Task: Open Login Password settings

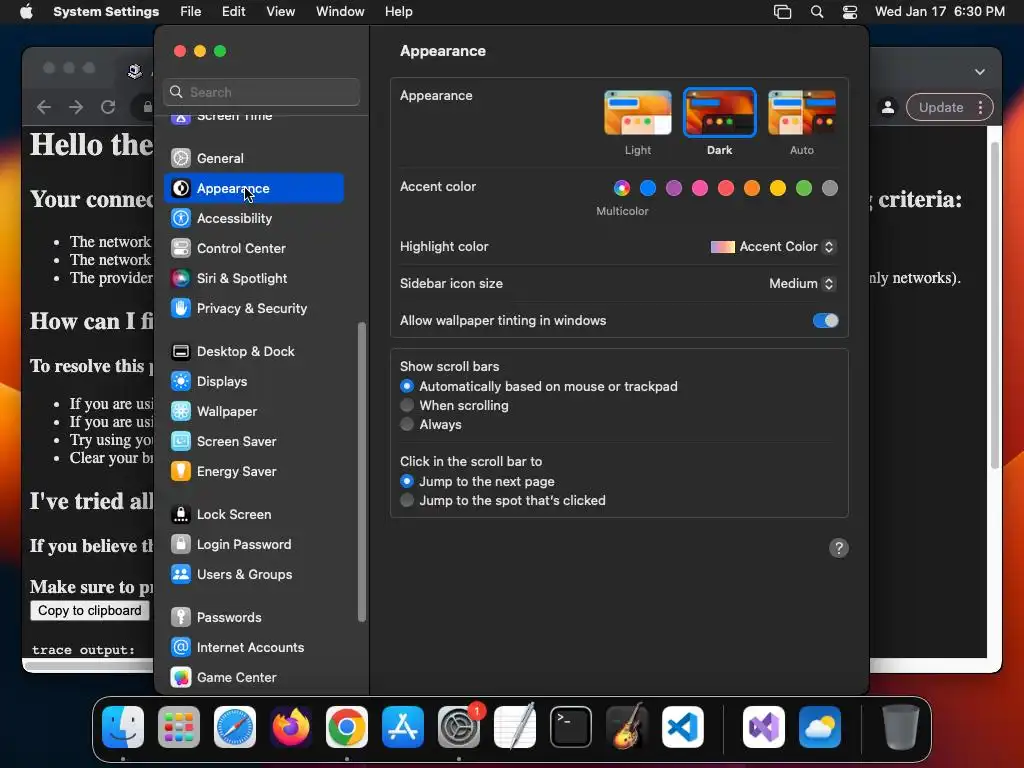Action: 253,545
